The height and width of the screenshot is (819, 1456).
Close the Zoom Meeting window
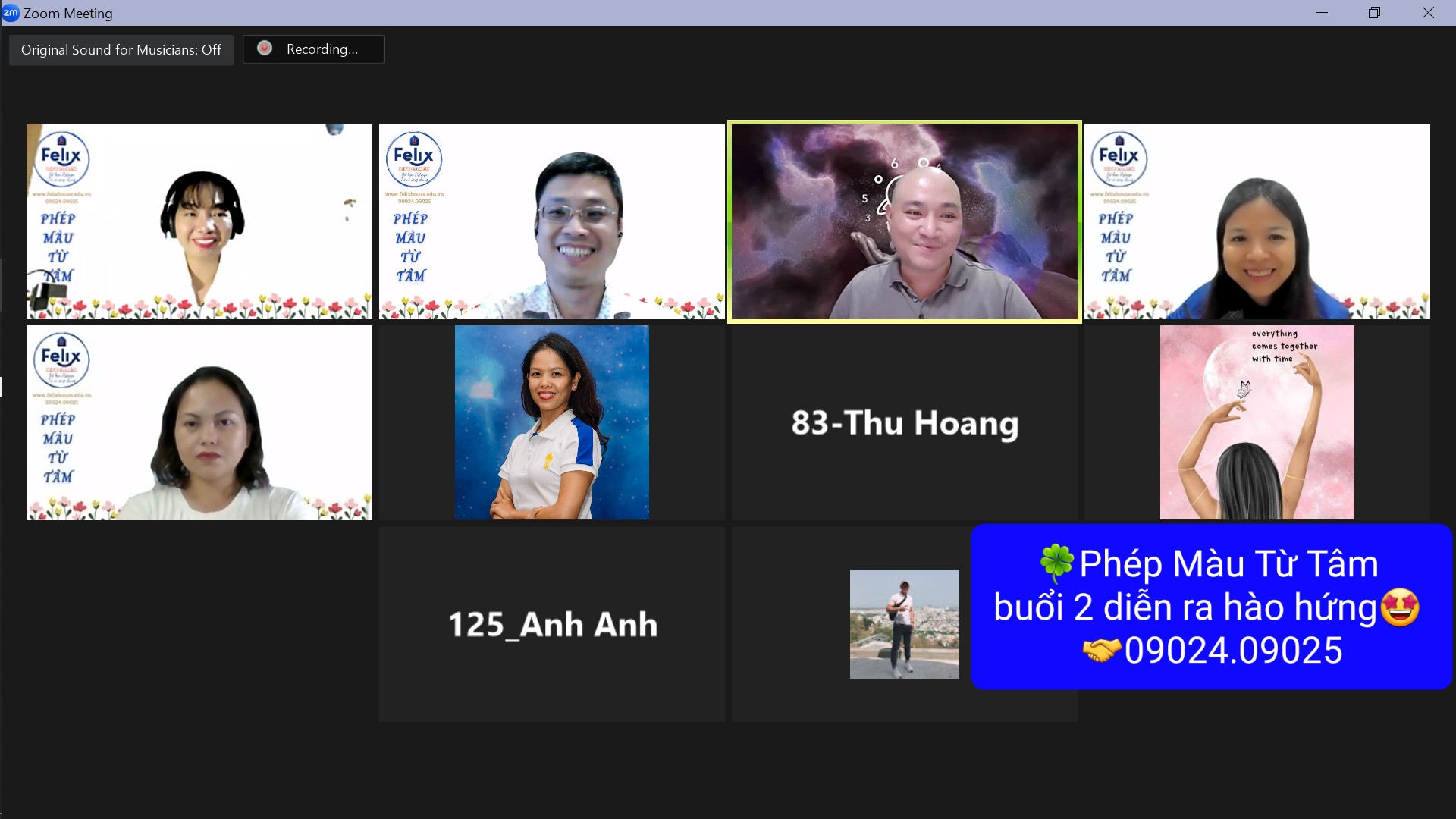pos(1428,13)
